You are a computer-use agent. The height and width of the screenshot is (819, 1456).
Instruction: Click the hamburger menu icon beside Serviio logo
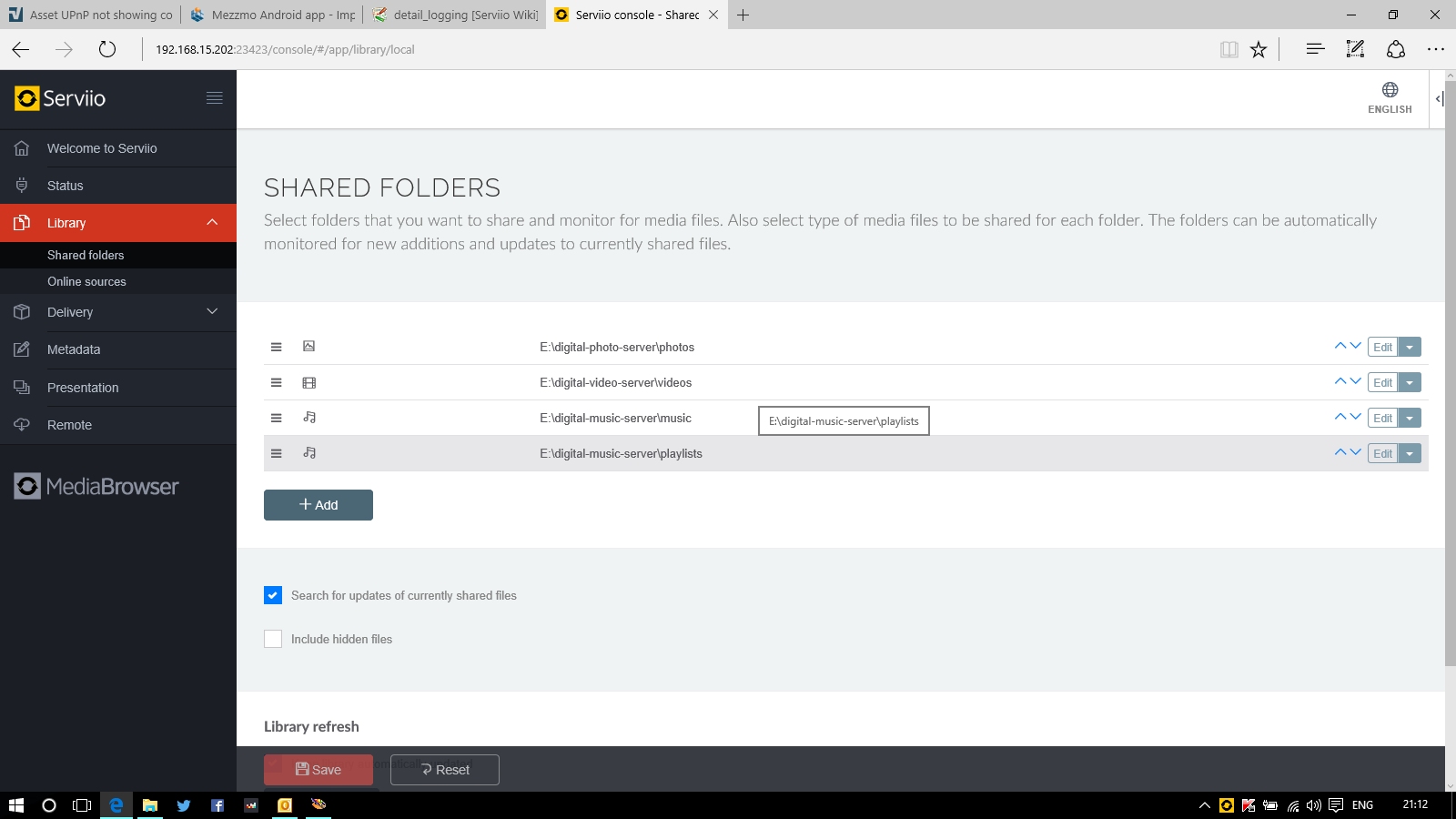click(214, 98)
